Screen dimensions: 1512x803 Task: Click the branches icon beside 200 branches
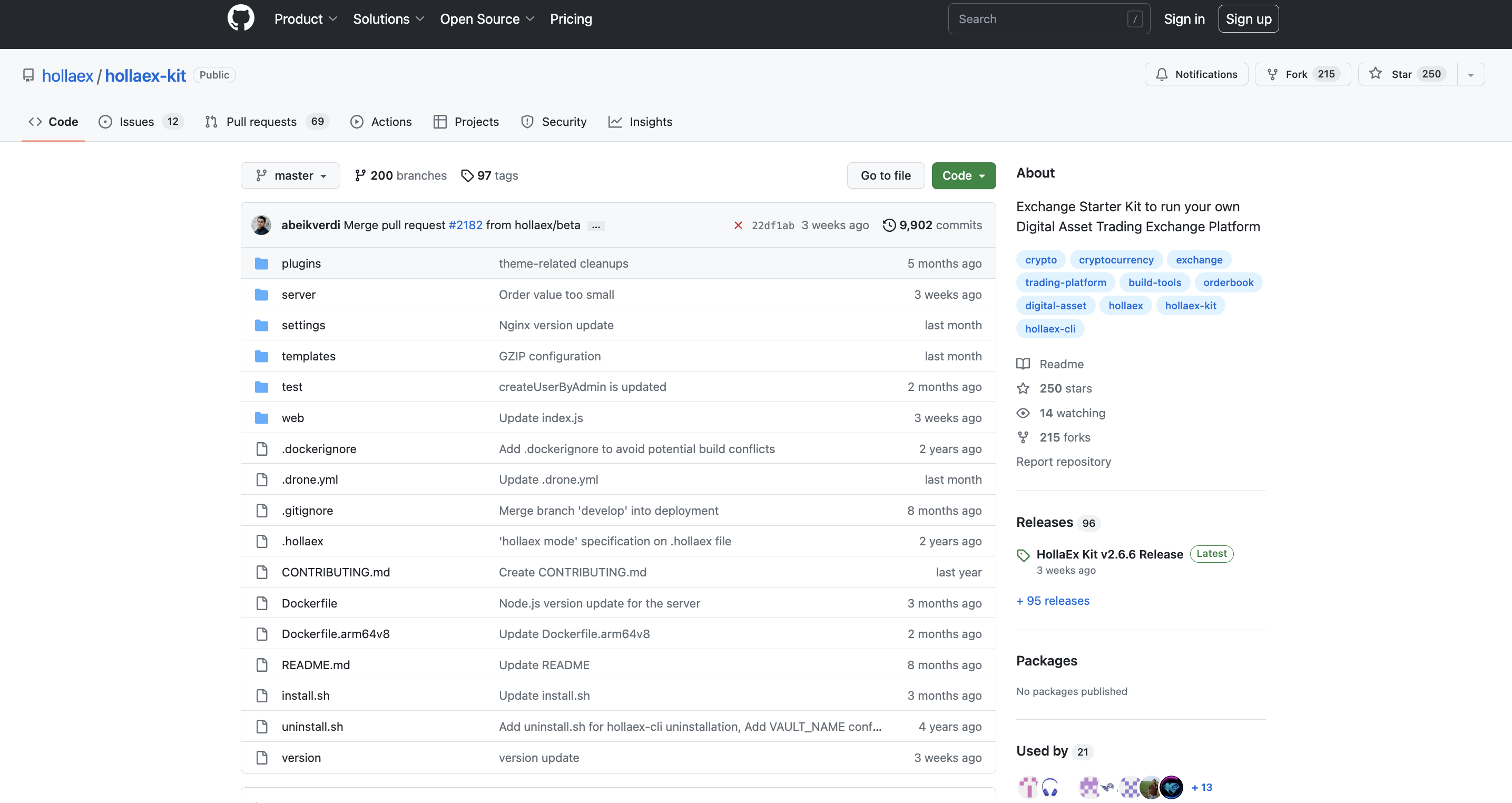click(360, 175)
